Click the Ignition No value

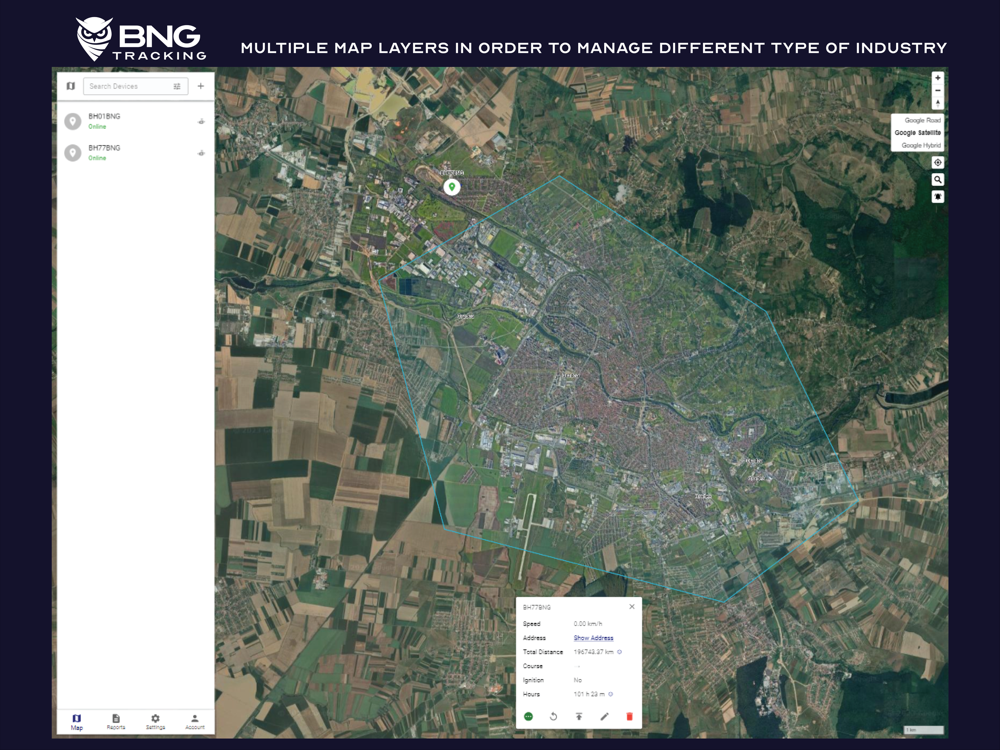(x=577, y=680)
